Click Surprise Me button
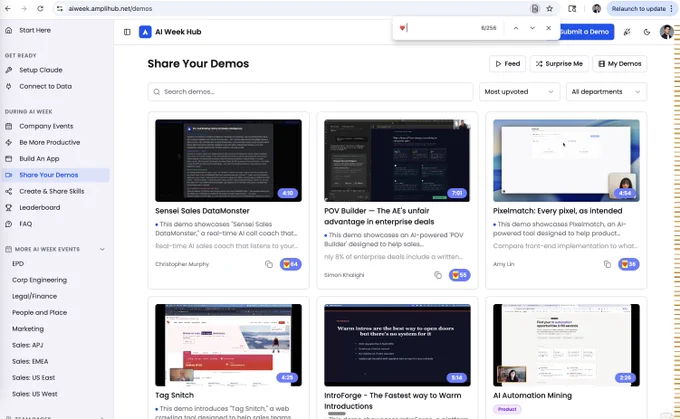Screen dimensions: 680x419 click(x=559, y=64)
